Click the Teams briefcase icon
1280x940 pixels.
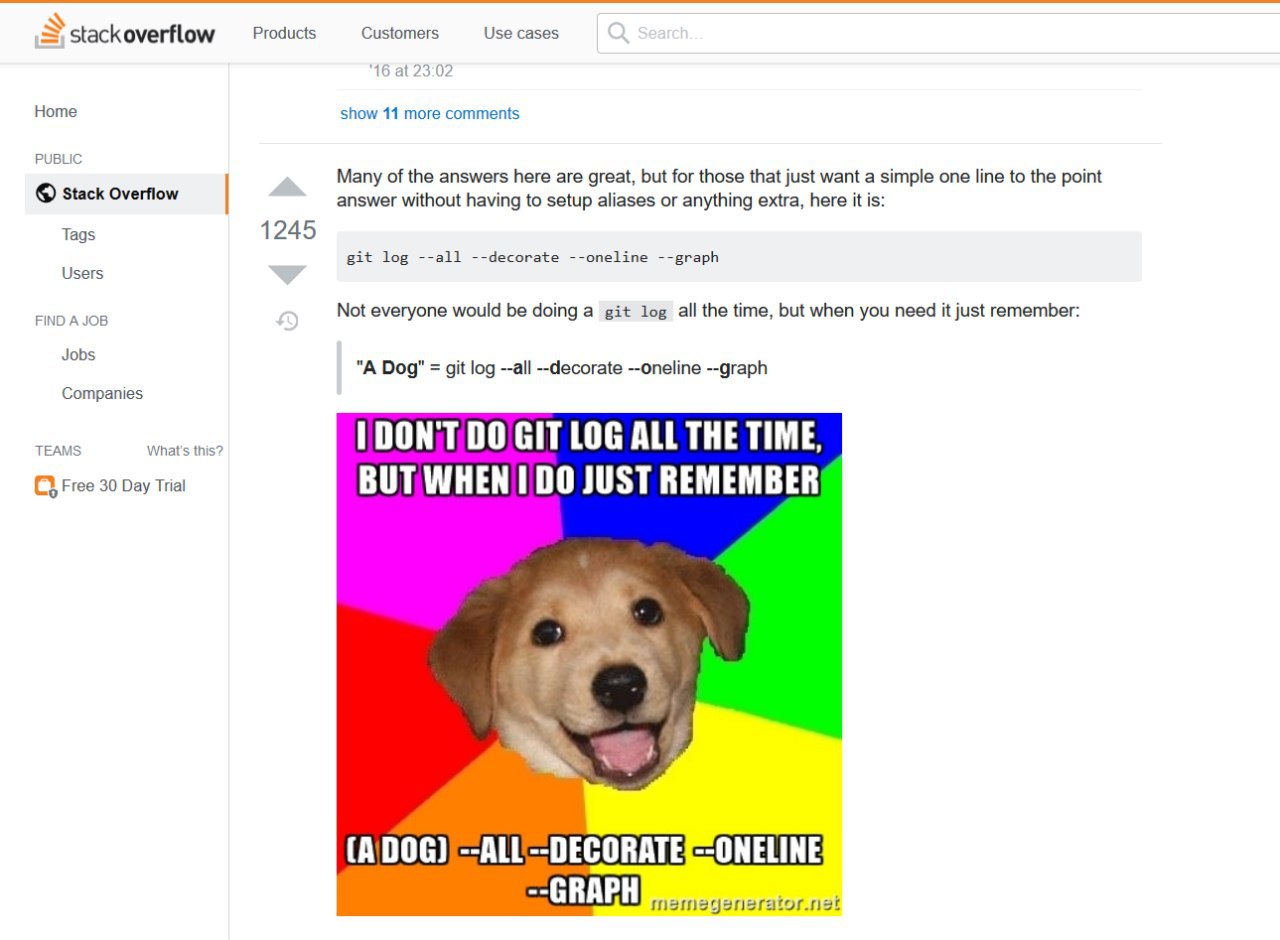pyautogui.click(x=46, y=487)
